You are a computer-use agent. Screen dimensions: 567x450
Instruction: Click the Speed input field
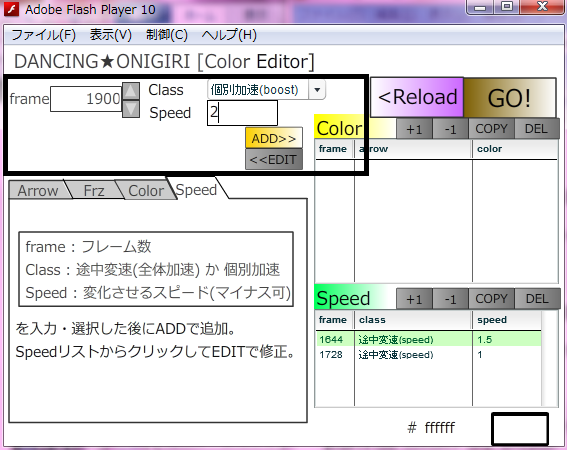coord(242,113)
